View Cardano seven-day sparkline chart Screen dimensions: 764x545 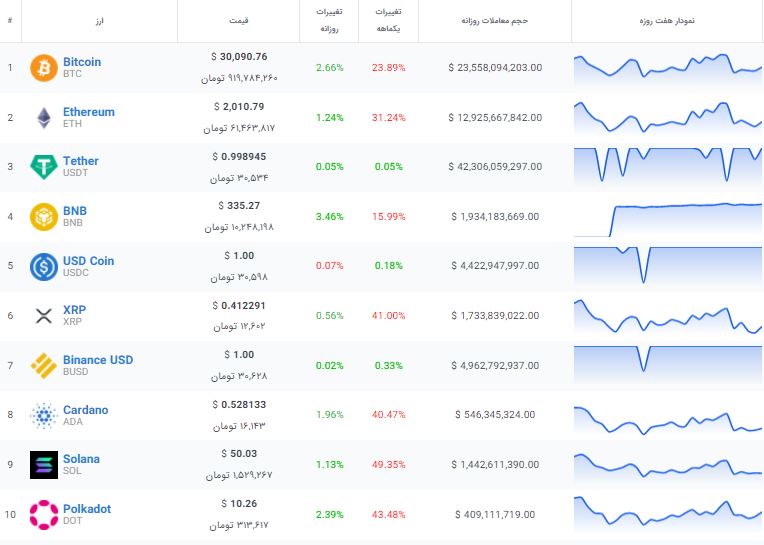tap(668, 420)
